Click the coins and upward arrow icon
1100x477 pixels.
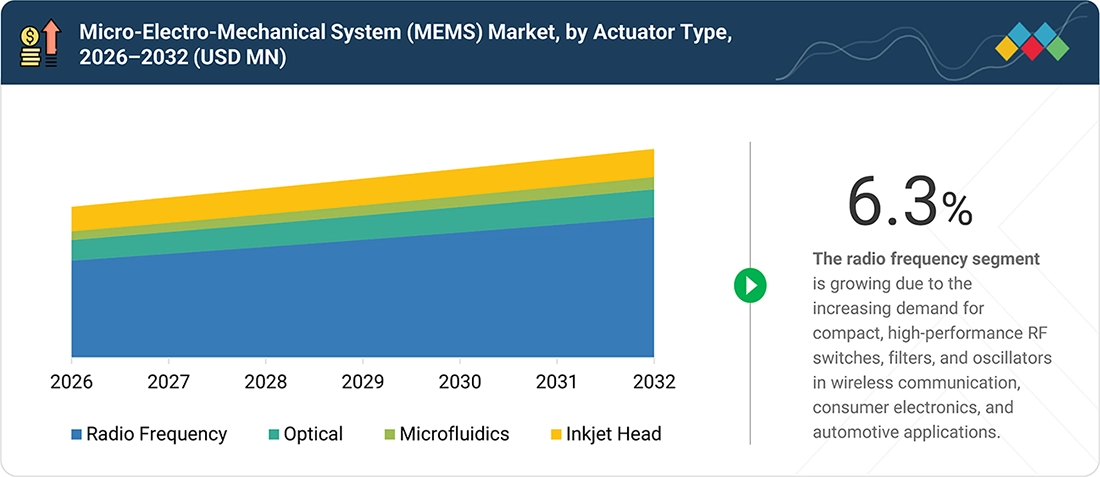pyautogui.click(x=41, y=43)
